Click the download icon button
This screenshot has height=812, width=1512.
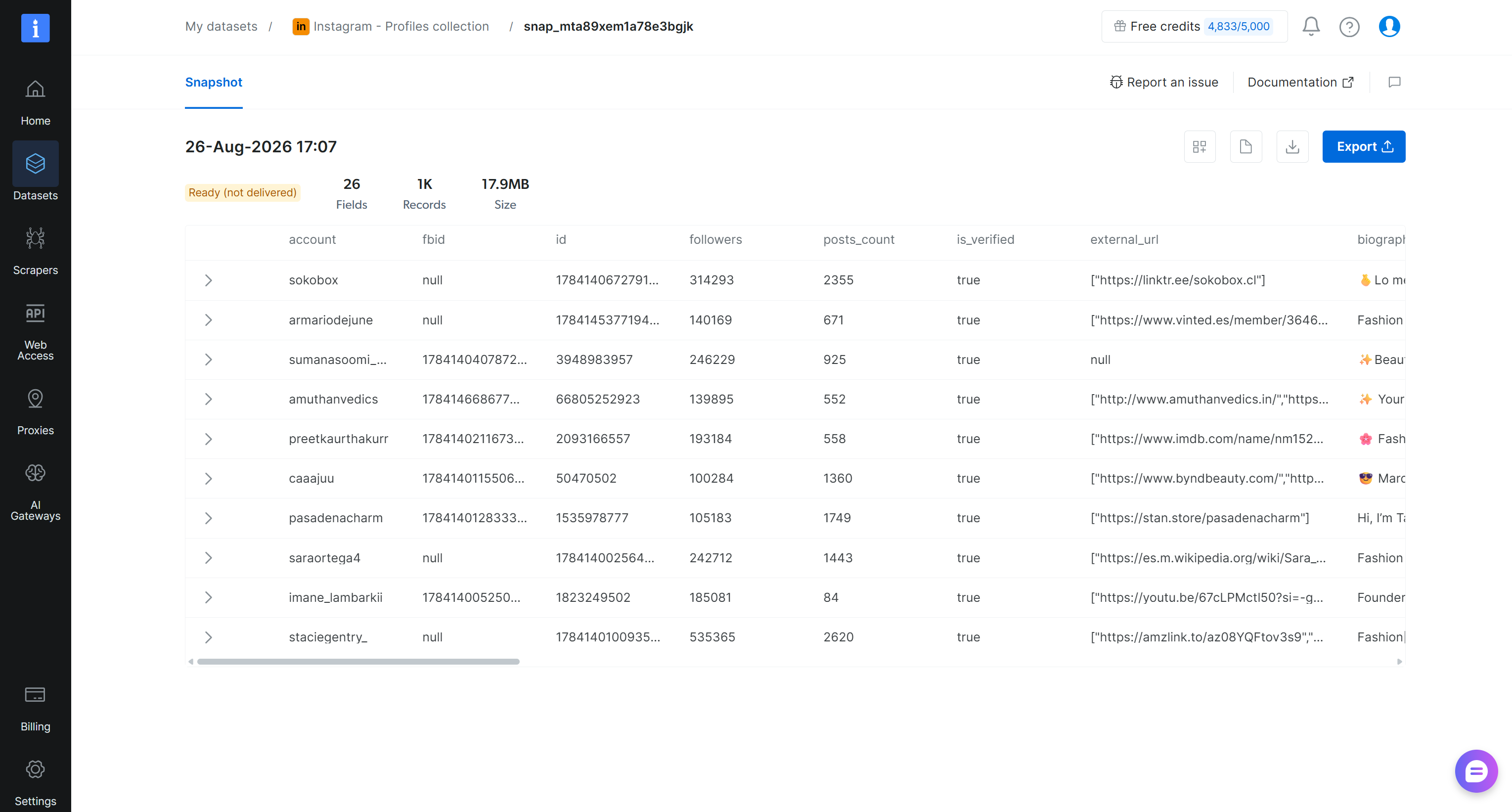[x=1292, y=146]
